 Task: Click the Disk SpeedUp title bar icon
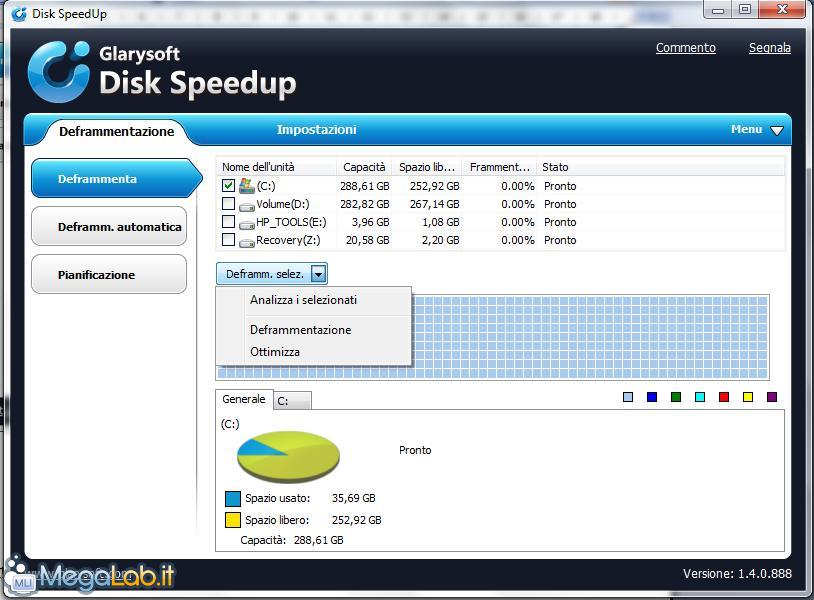(18, 14)
